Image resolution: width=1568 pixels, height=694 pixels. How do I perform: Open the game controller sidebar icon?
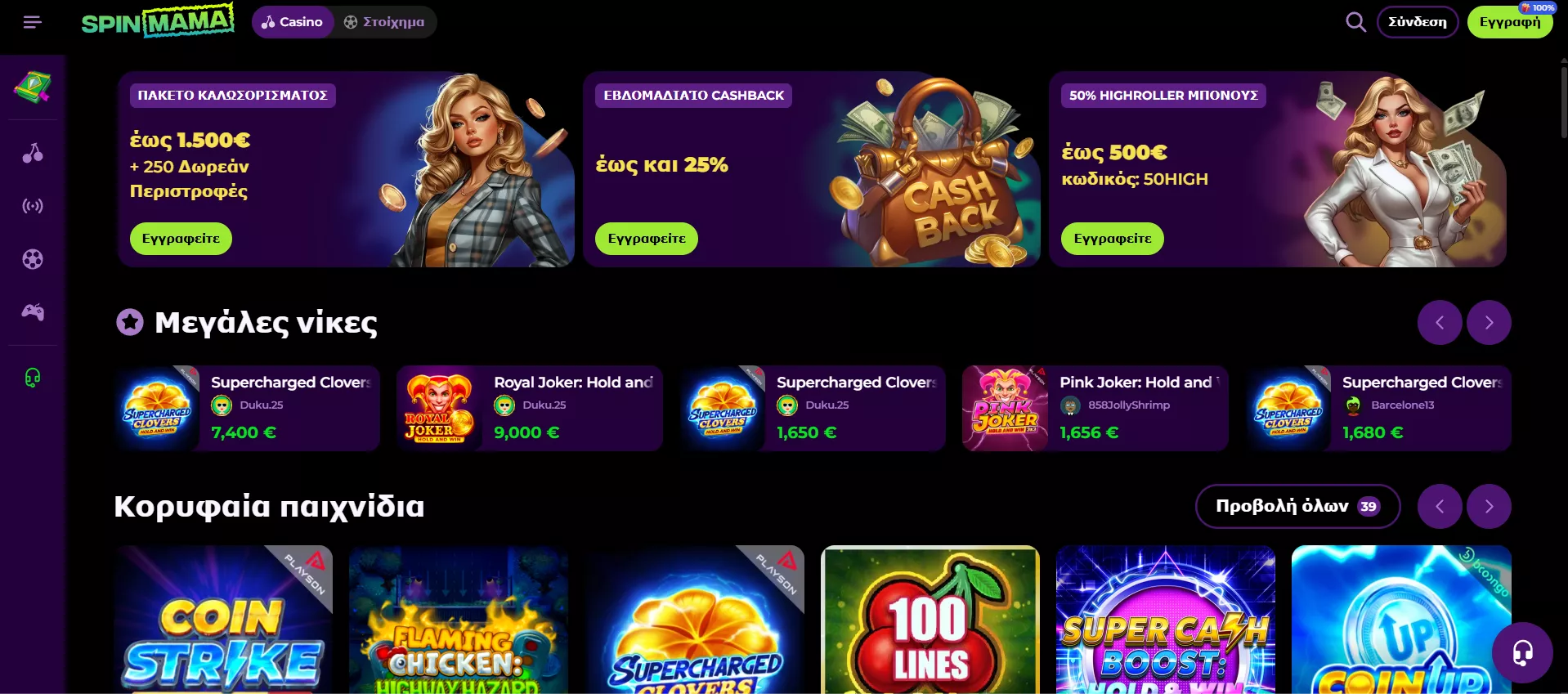tap(33, 311)
